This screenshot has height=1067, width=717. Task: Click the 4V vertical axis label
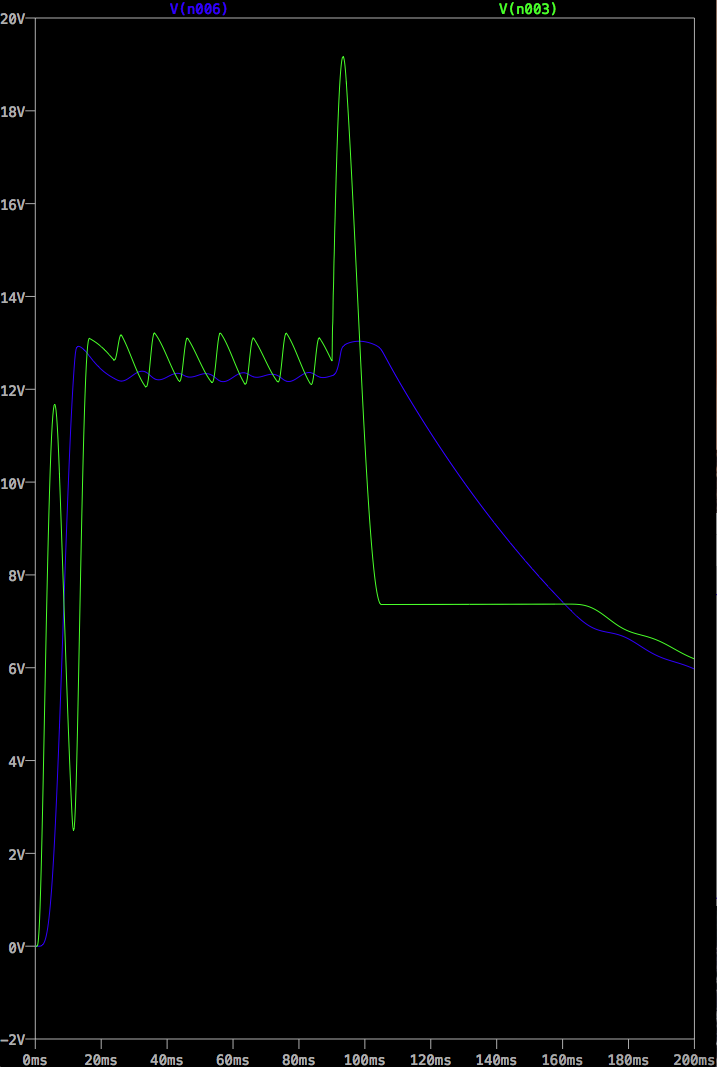click(17, 761)
